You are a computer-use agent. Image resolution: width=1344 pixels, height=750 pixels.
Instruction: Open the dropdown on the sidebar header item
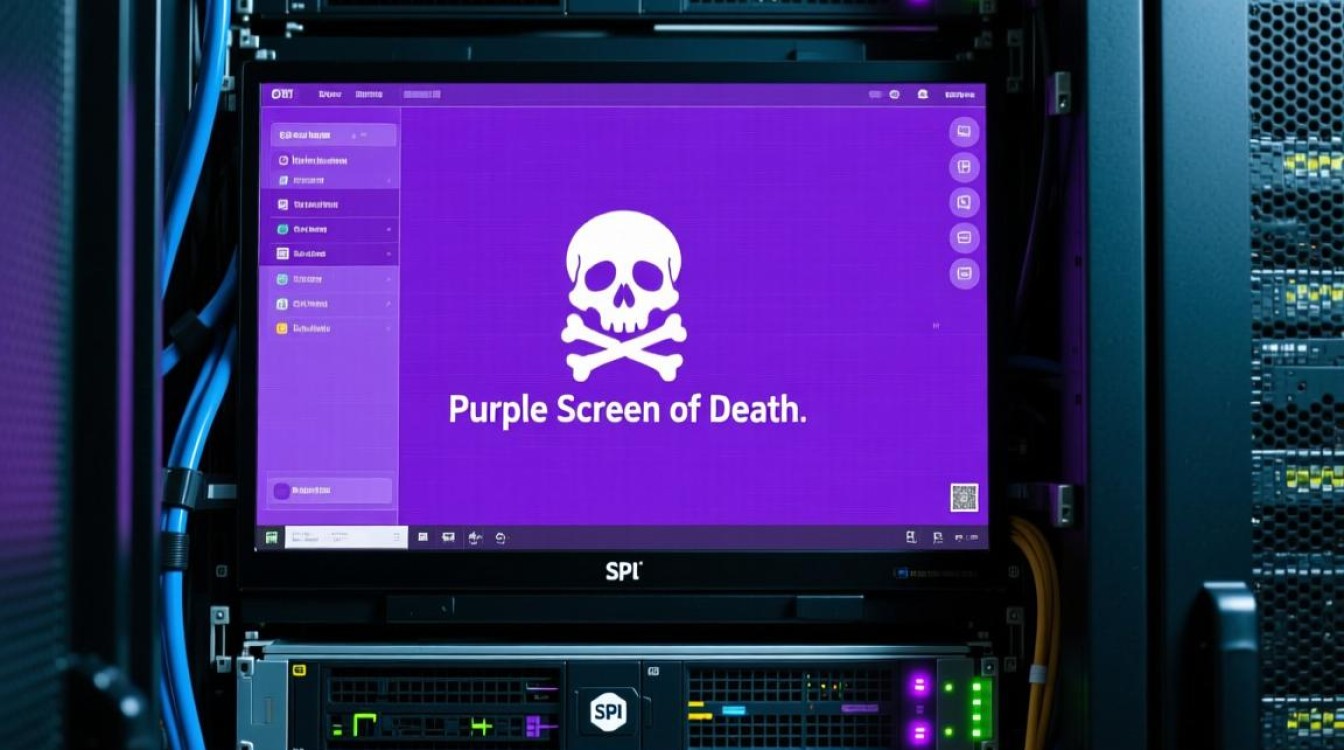coord(354,135)
